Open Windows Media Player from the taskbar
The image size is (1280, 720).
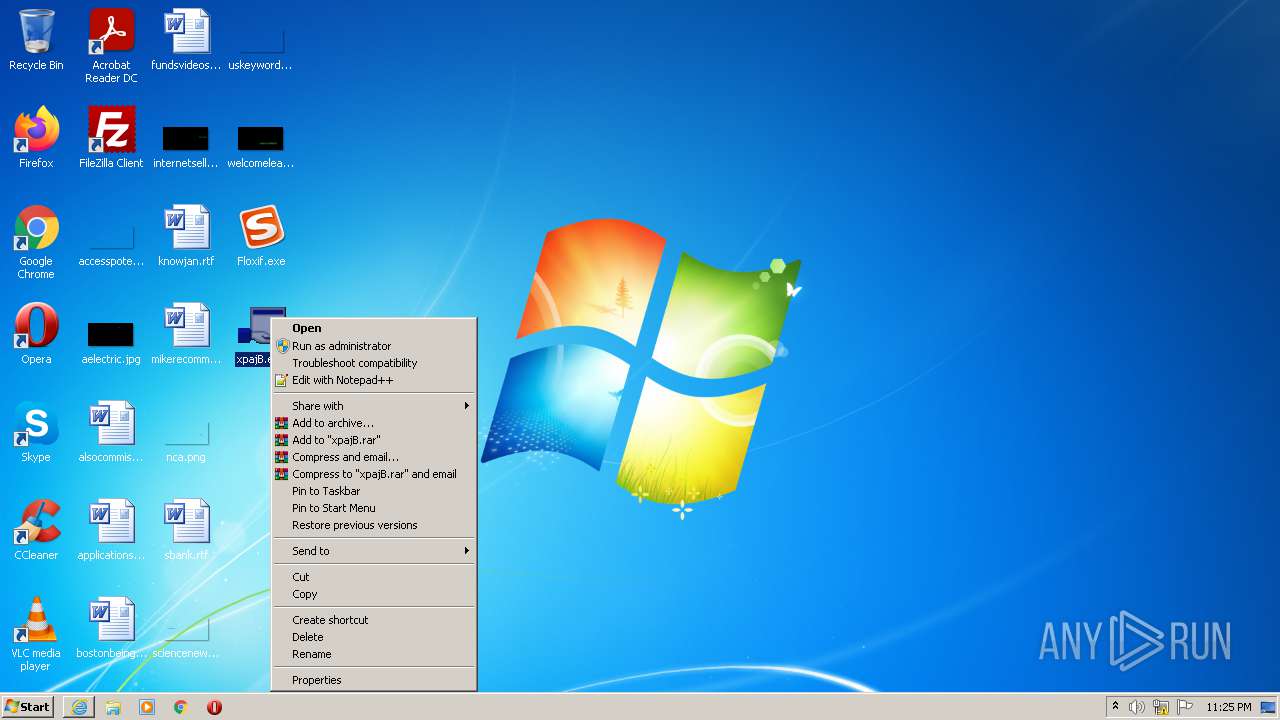(x=147, y=707)
